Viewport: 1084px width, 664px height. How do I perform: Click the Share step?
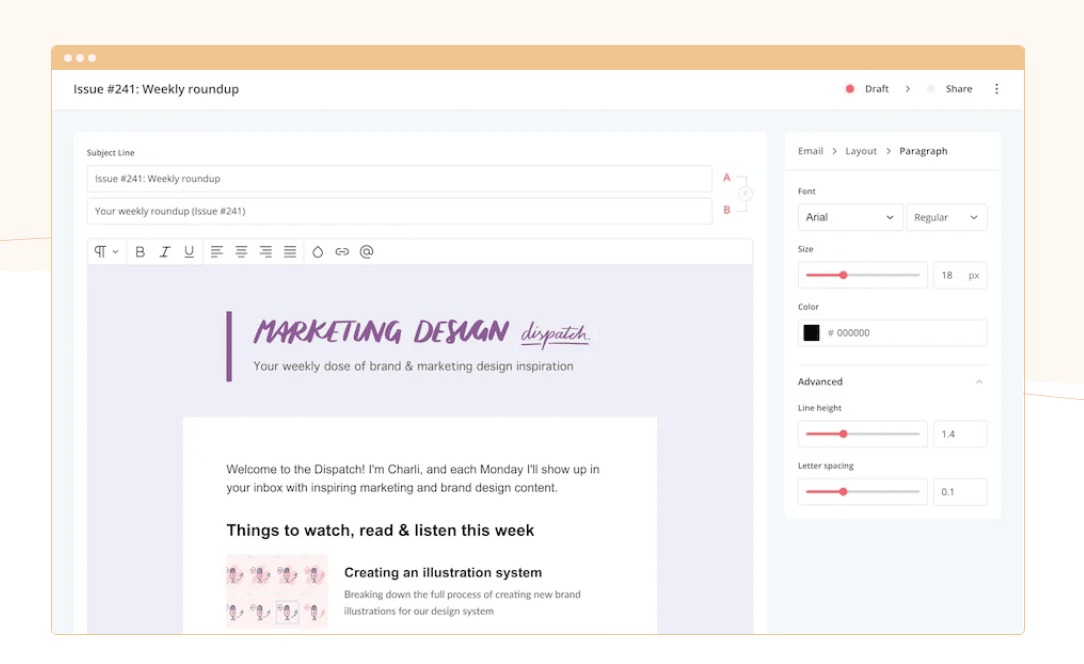pyautogui.click(x=958, y=89)
